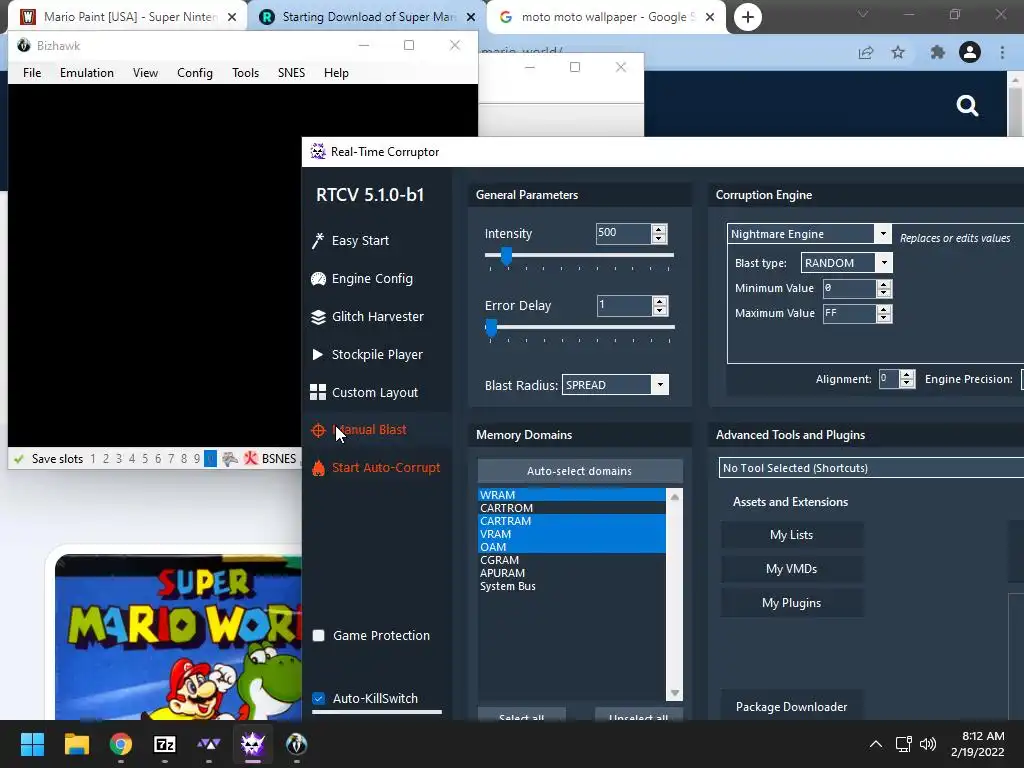This screenshot has height=768, width=1024.
Task: Open My Lists button
Action: [x=792, y=535]
